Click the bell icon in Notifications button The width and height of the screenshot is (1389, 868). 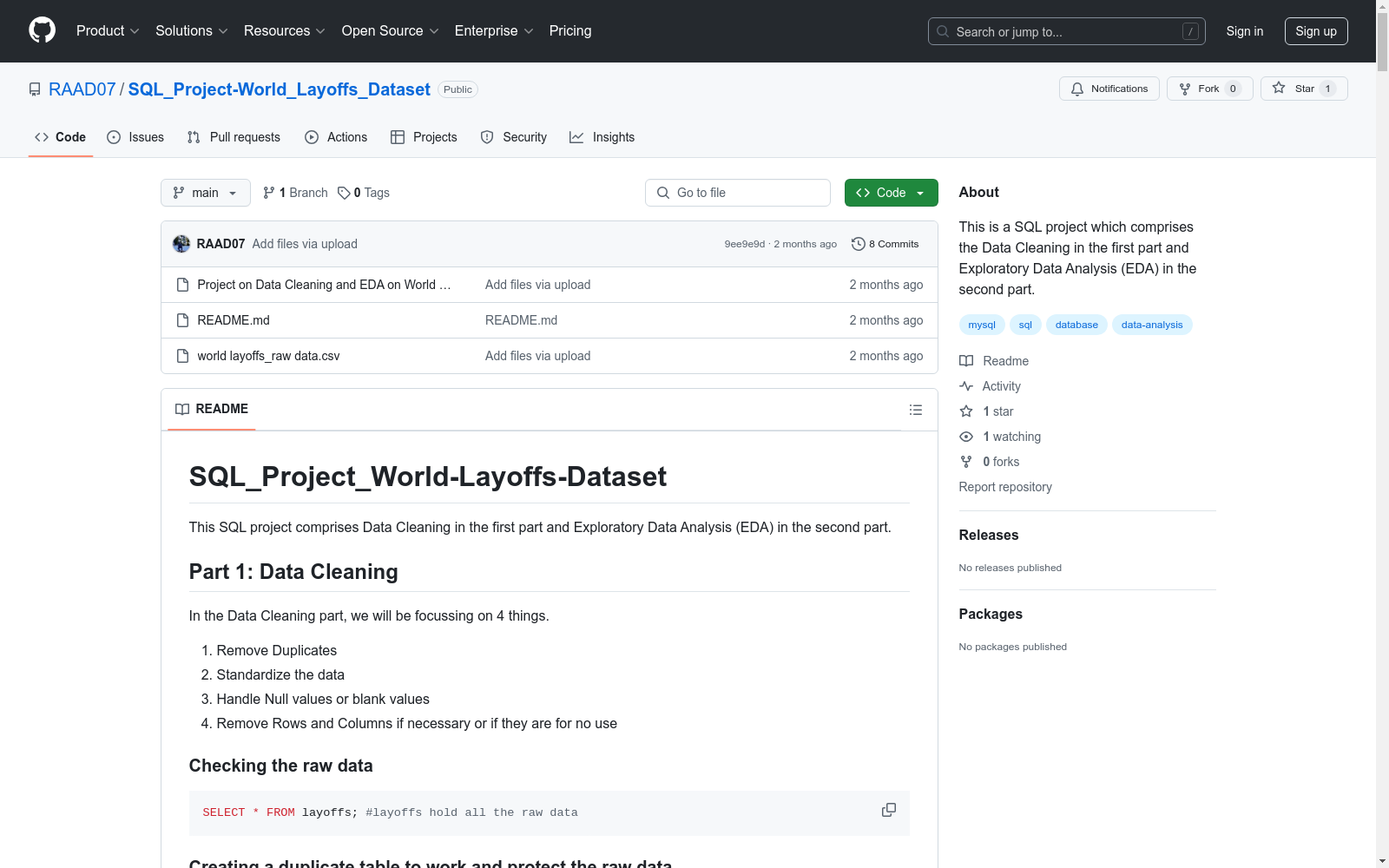tap(1077, 89)
